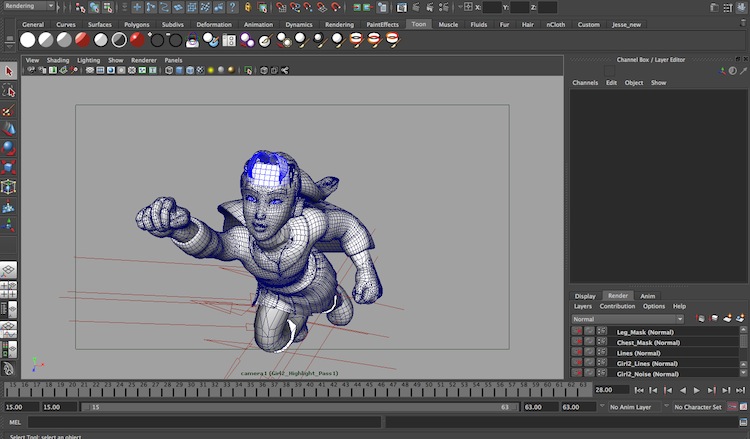Select the Girl2_Lines render layer
Viewport: 750px width, 439px height.
pyautogui.click(x=645, y=363)
